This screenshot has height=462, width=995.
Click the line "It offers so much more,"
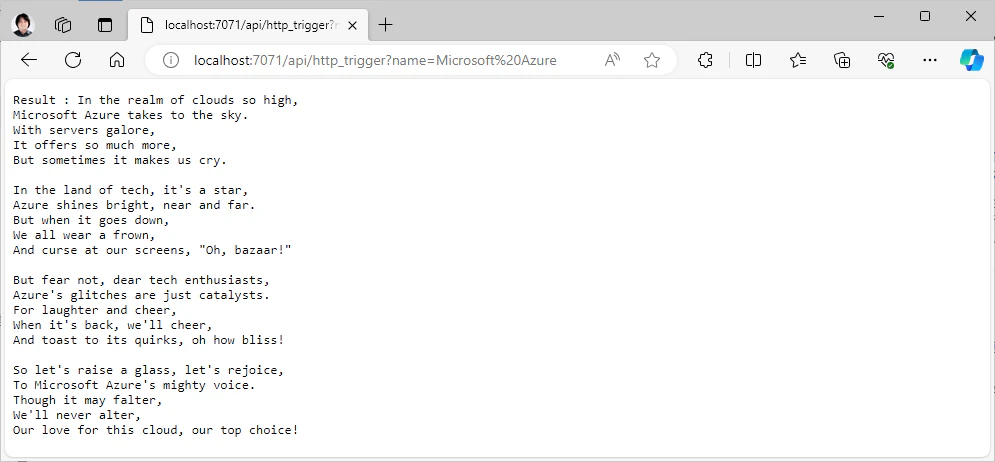pos(95,145)
